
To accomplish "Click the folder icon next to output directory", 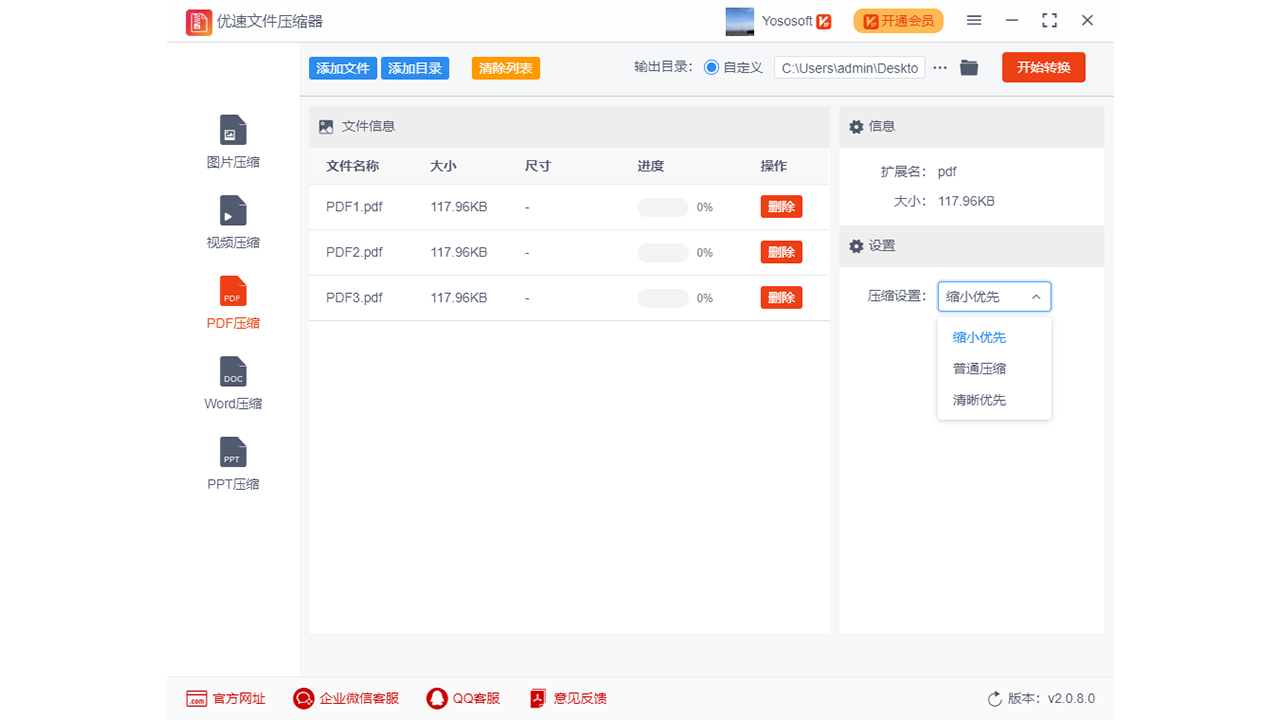I will tap(968, 68).
